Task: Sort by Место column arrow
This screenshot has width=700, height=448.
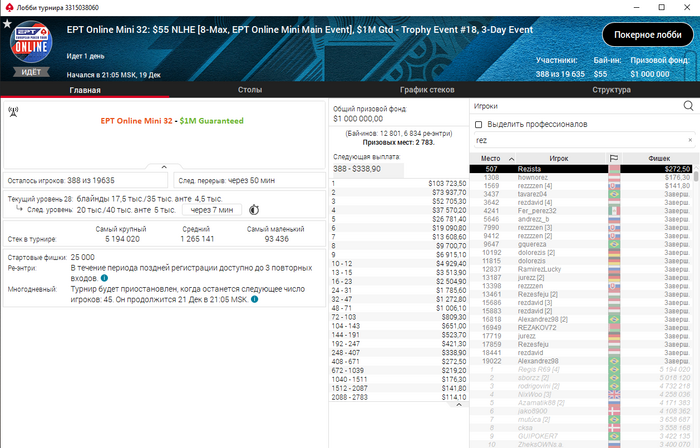Action: click(512, 159)
